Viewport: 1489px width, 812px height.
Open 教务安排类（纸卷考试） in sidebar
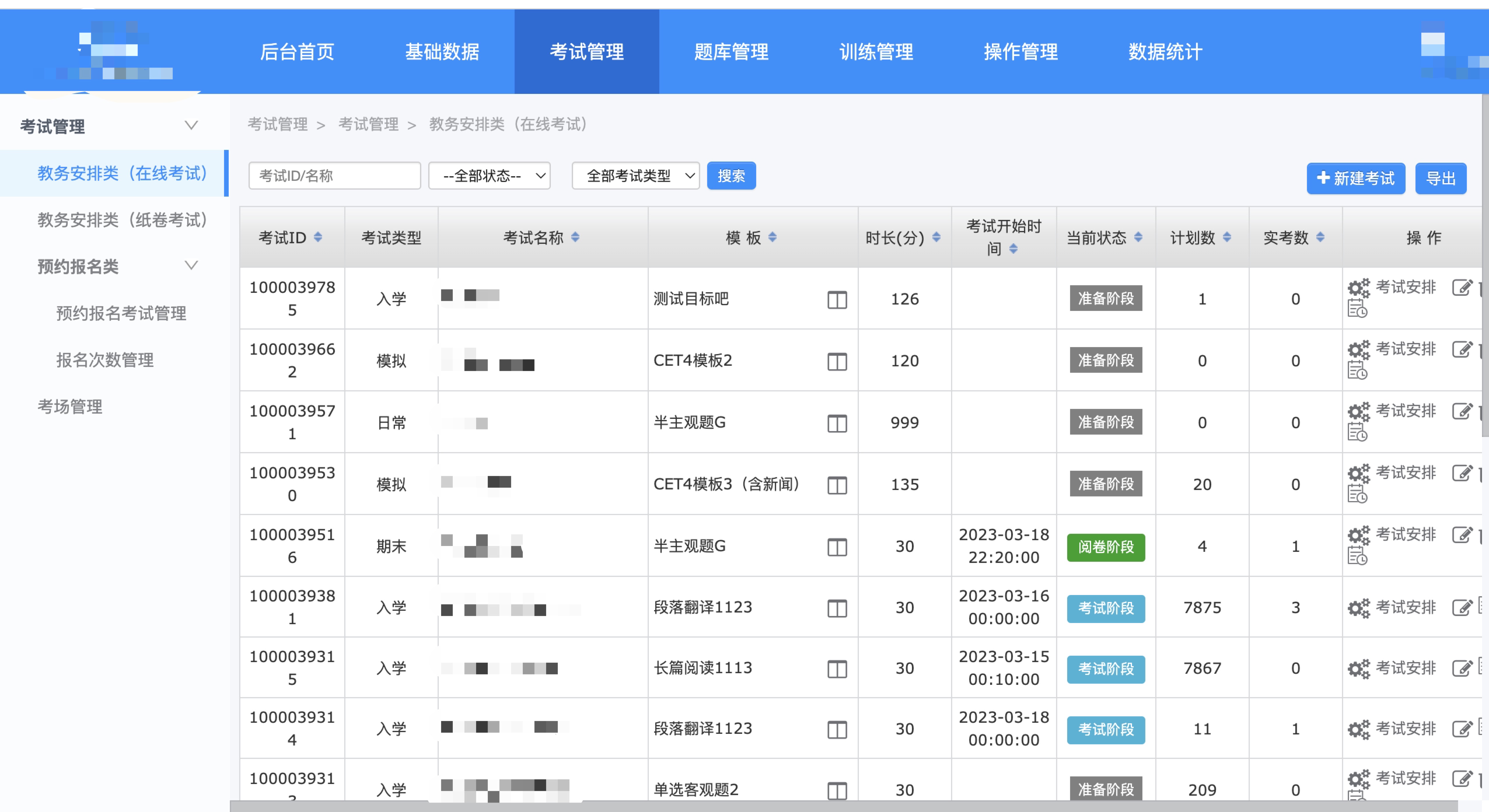pos(123,220)
